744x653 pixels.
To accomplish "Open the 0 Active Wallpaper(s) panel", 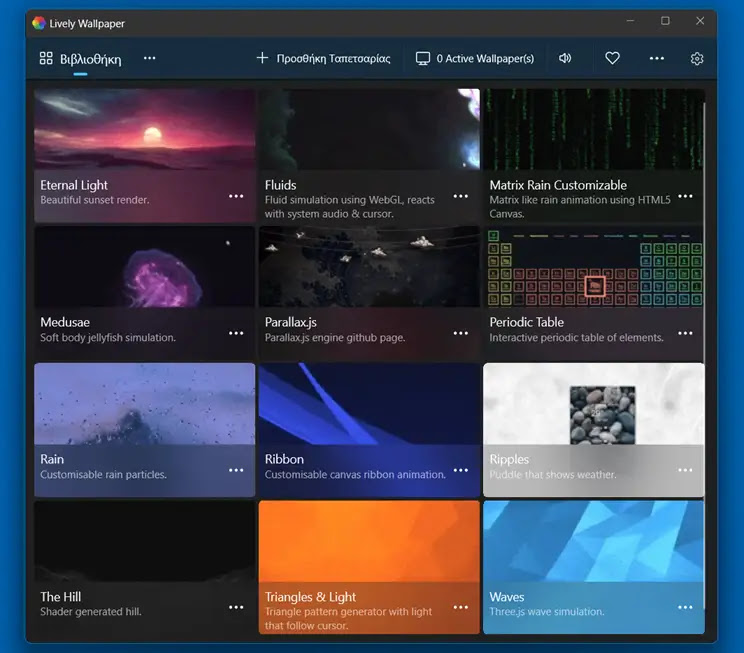I will tap(474, 58).
